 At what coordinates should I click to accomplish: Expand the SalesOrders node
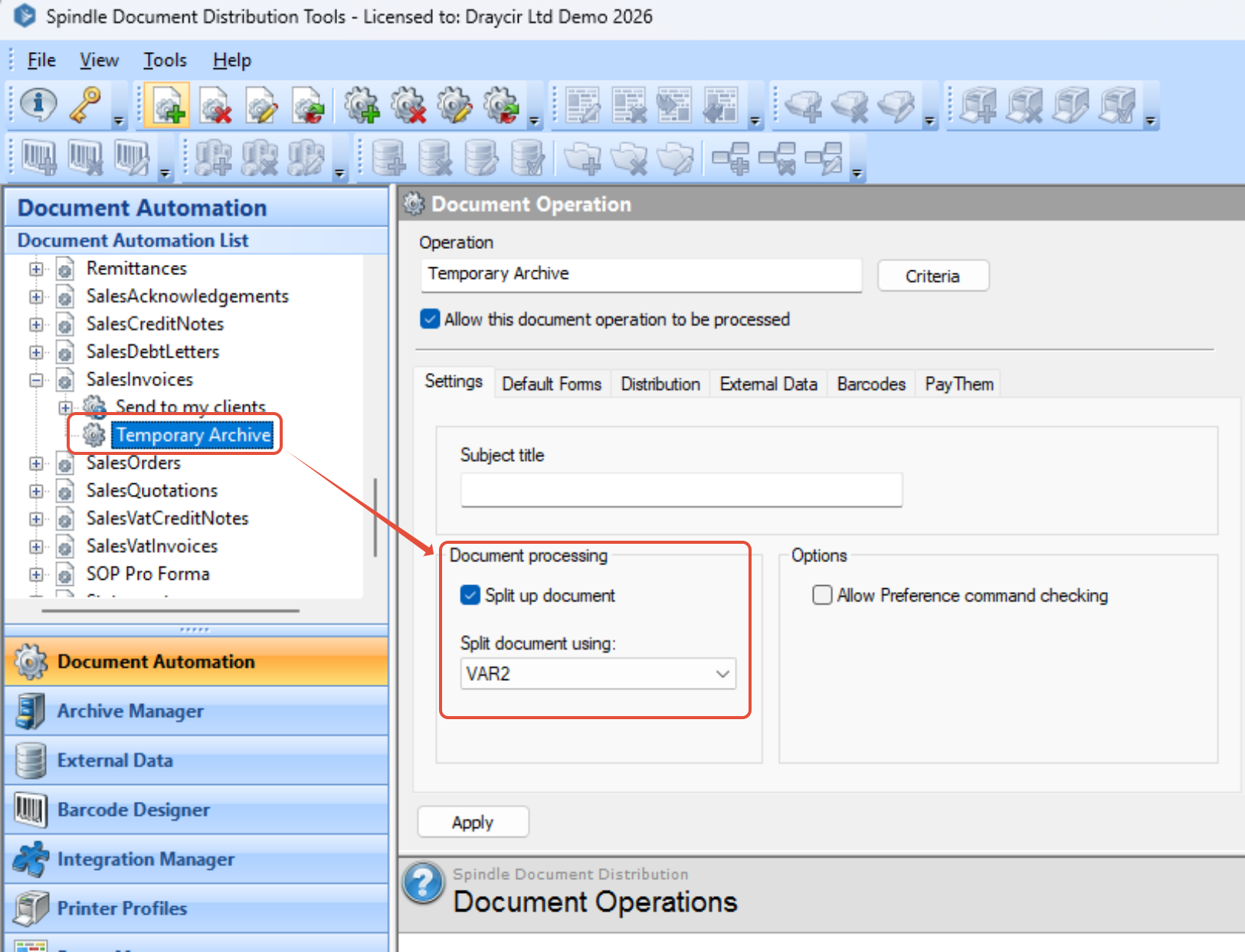[x=35, y=463]
